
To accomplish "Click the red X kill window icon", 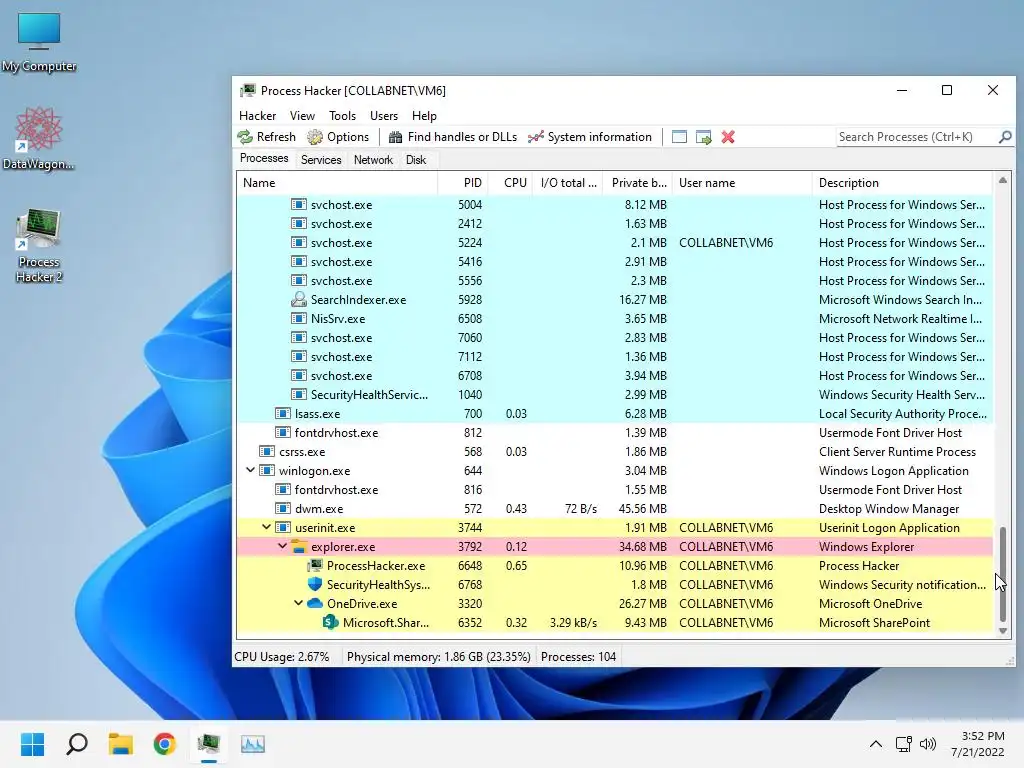I will [728, 137].
